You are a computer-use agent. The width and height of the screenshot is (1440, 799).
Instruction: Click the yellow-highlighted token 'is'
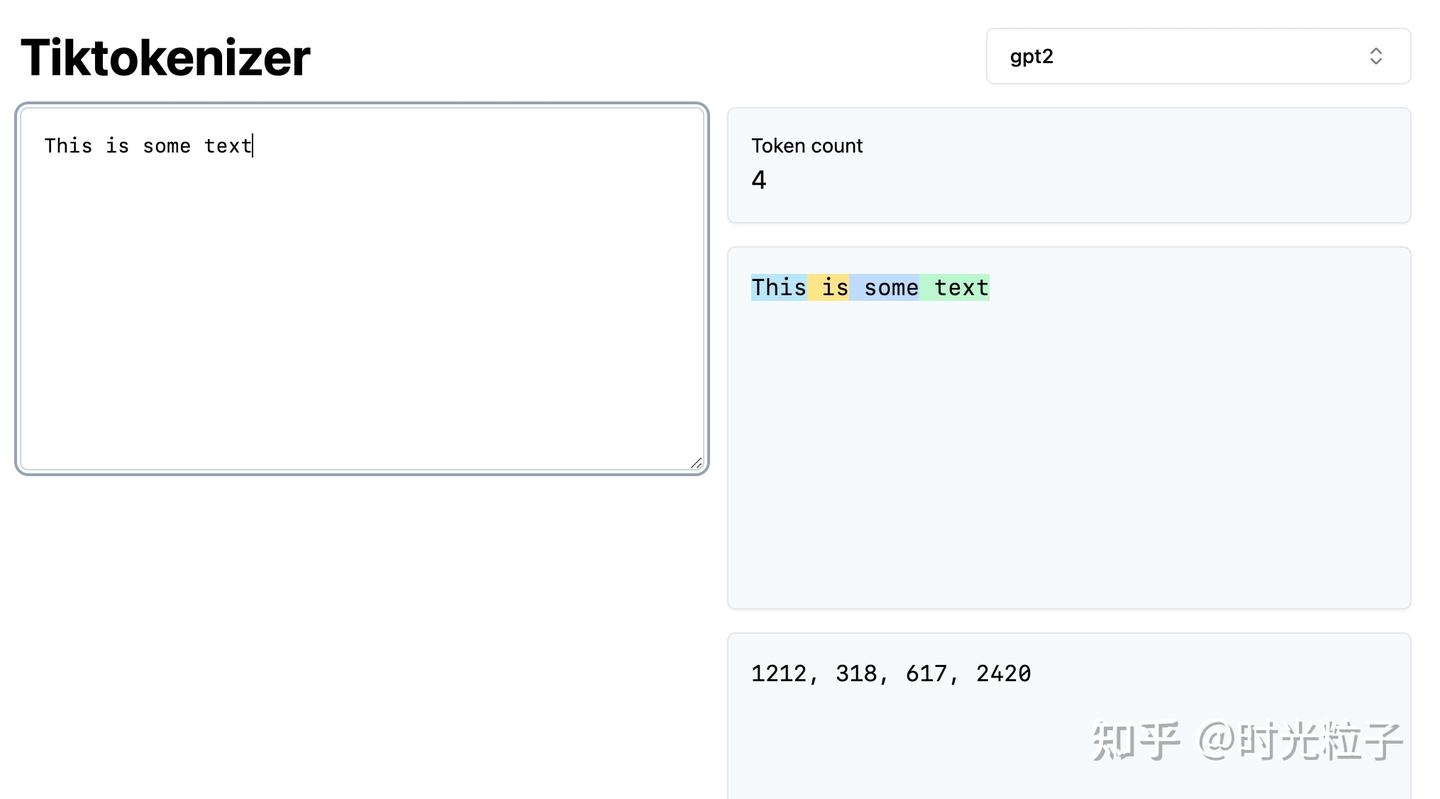[x=828, y=287]
